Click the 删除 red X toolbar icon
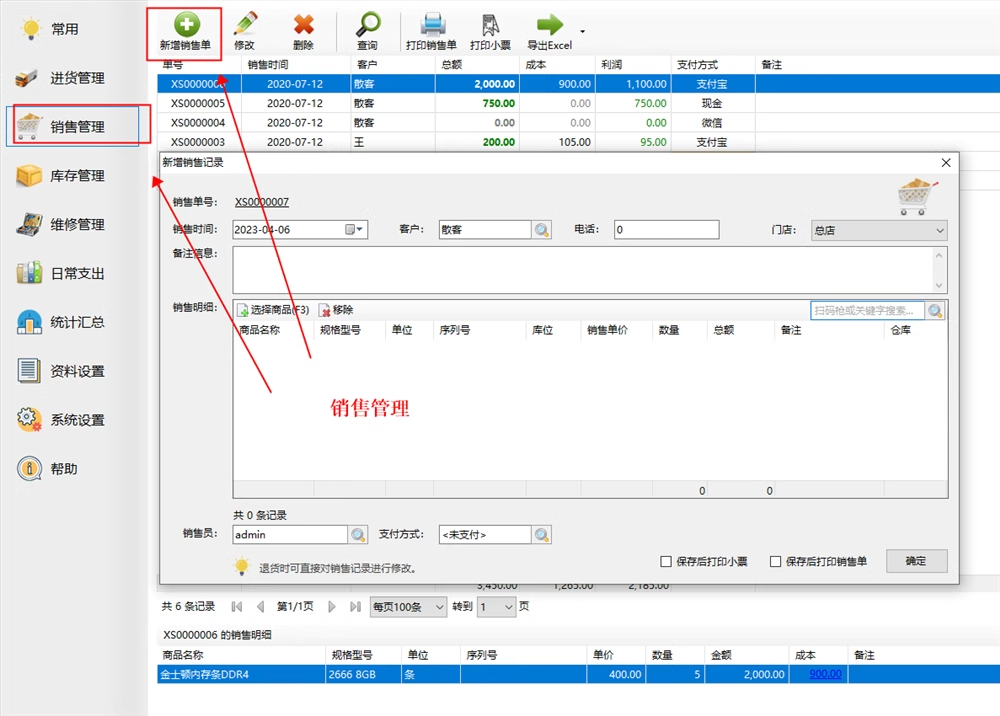Image resolution: width=1000 pixels, height=716 pixels. 304,24
